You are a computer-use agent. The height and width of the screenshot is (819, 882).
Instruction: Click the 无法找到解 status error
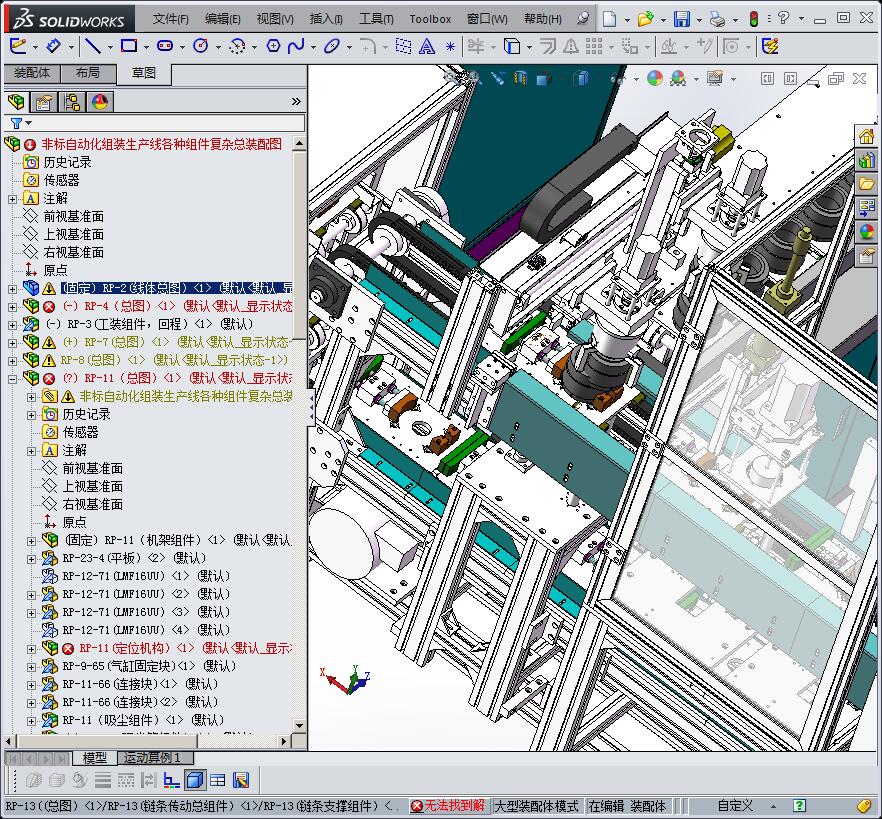click(x=448, y=806)
